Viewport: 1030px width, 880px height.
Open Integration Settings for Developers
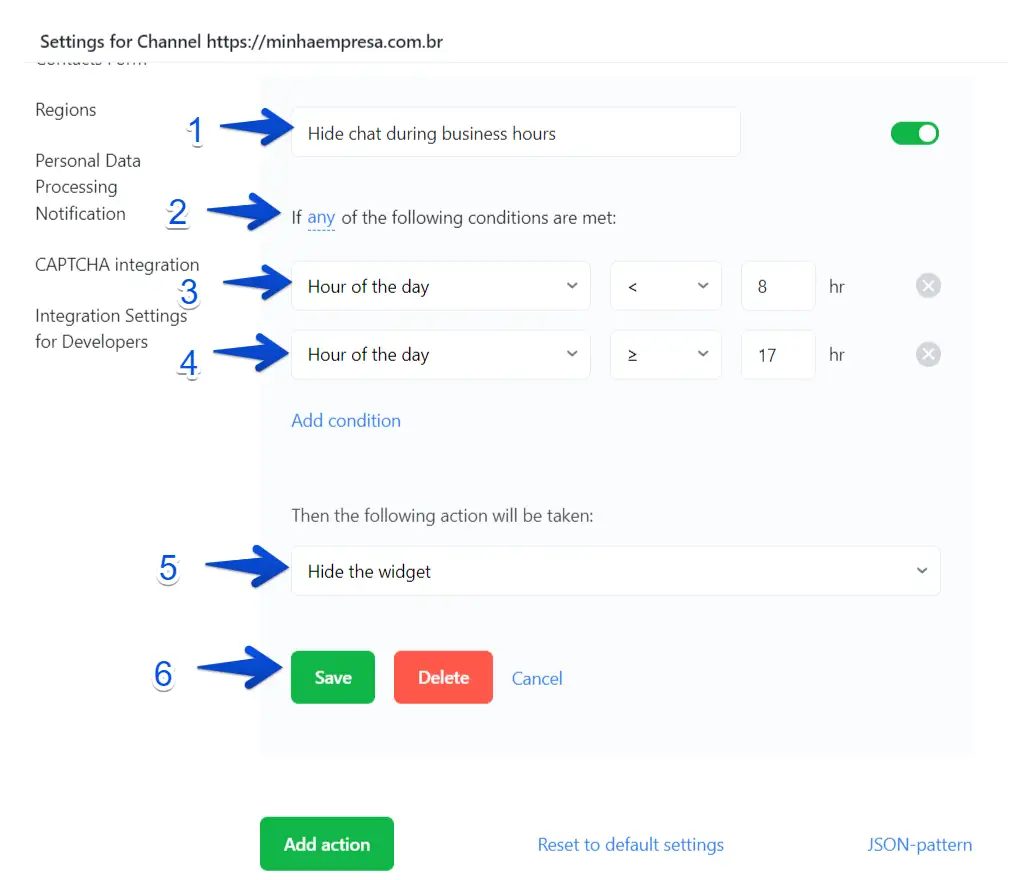(111, 329)
